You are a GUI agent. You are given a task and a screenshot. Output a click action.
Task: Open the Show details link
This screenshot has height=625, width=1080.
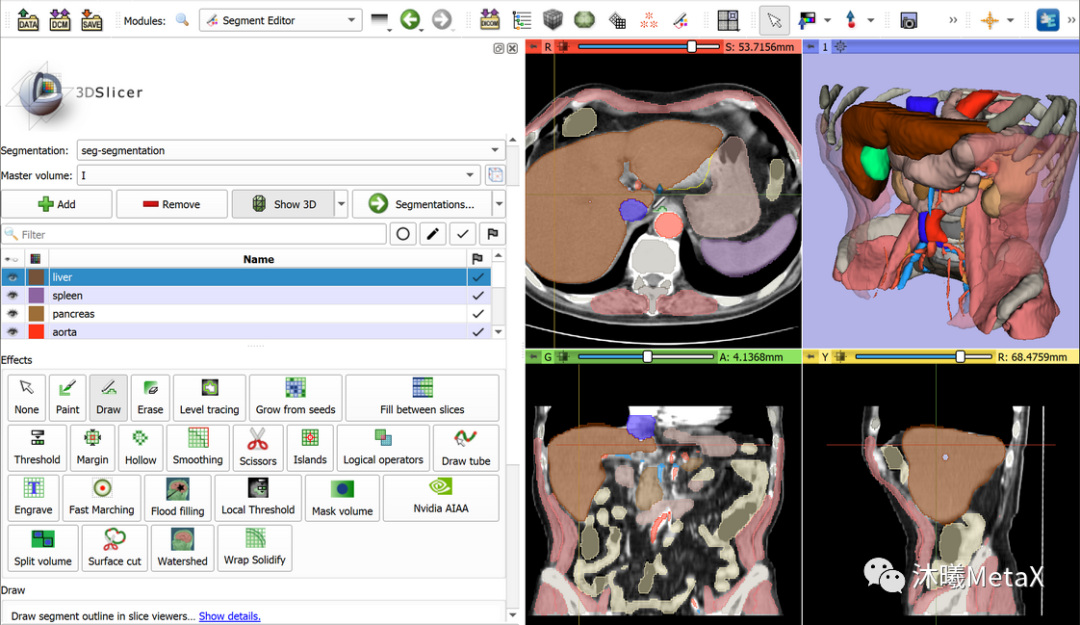pyautogui.click(x=229, y=616)
